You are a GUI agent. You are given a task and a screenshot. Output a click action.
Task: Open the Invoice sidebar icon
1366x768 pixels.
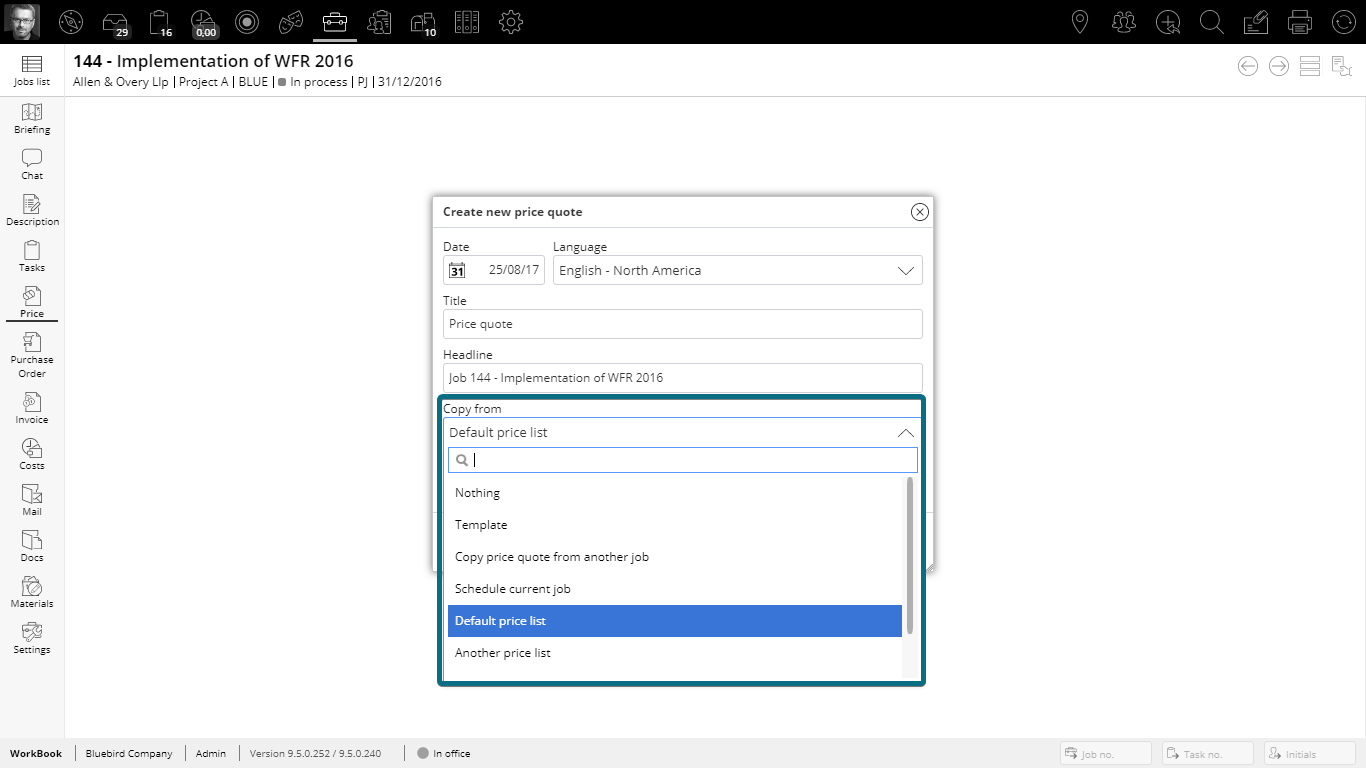32,408
